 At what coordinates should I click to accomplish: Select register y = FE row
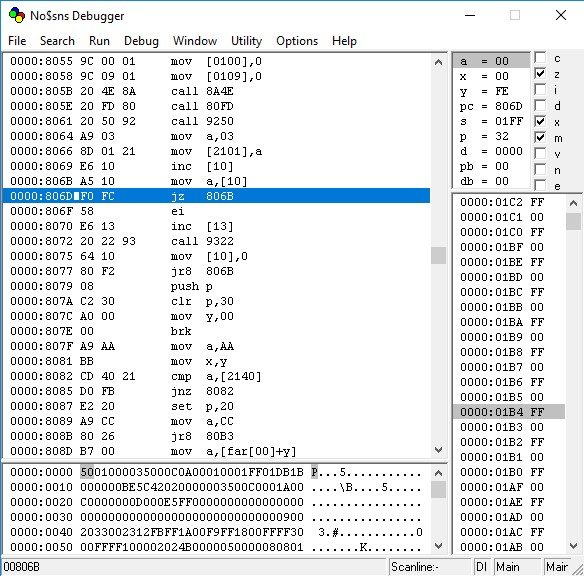(491, 91)
